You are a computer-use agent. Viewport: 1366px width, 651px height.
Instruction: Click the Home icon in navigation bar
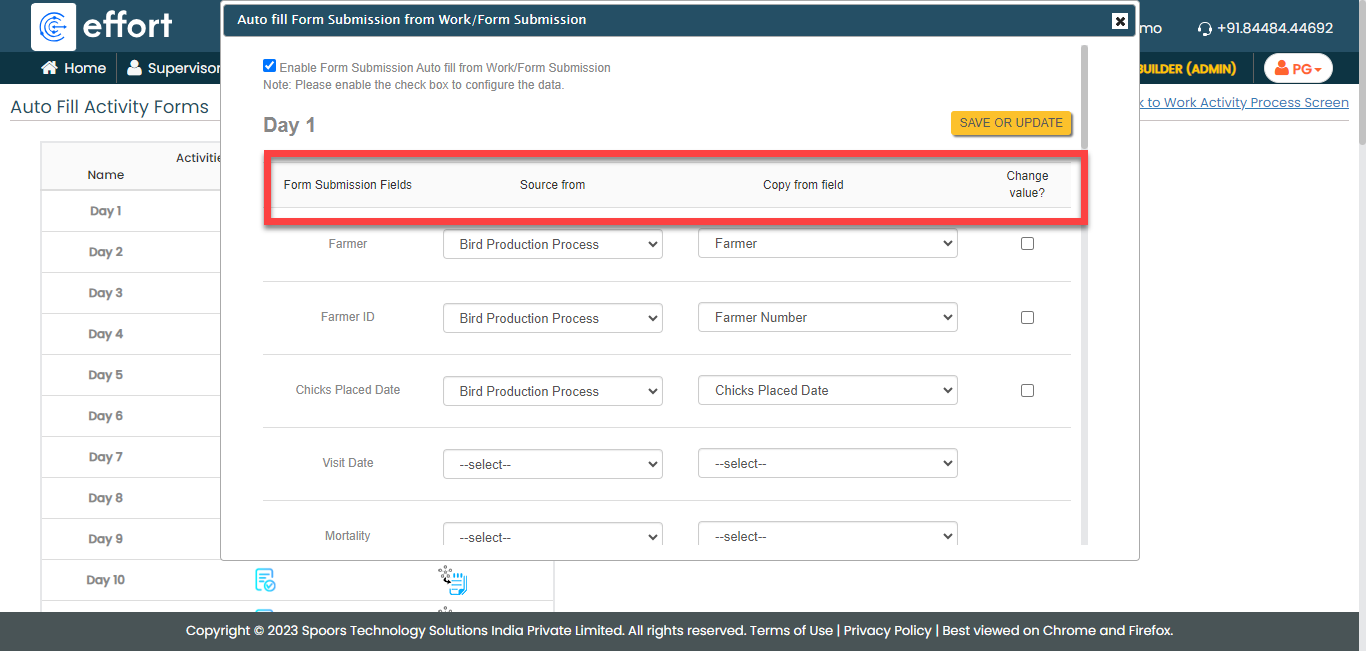[49, 68]
